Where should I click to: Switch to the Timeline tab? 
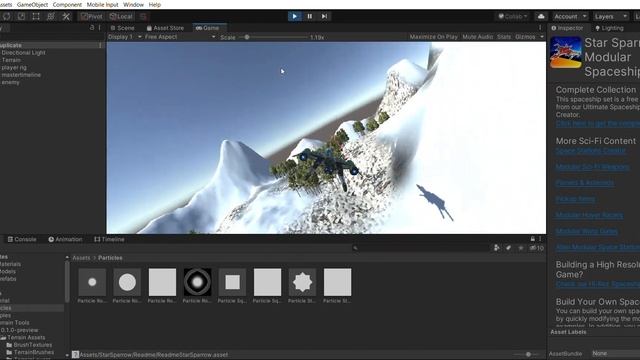109,239
